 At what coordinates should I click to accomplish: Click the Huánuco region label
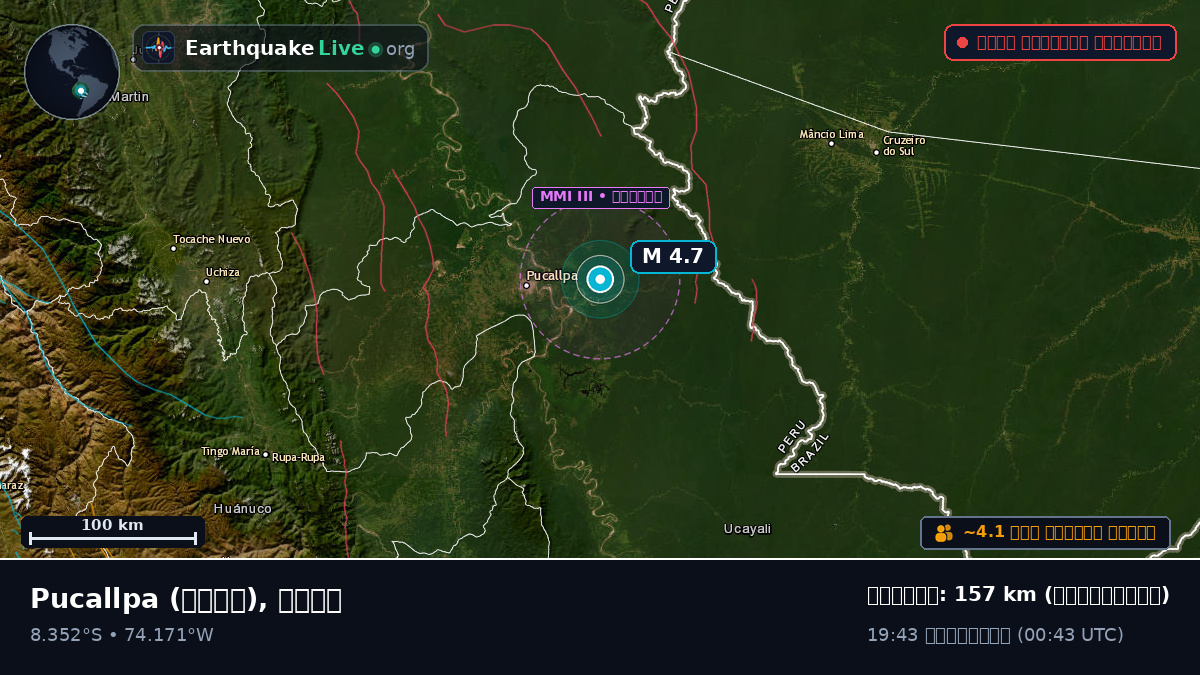click(x=243, y=509)
